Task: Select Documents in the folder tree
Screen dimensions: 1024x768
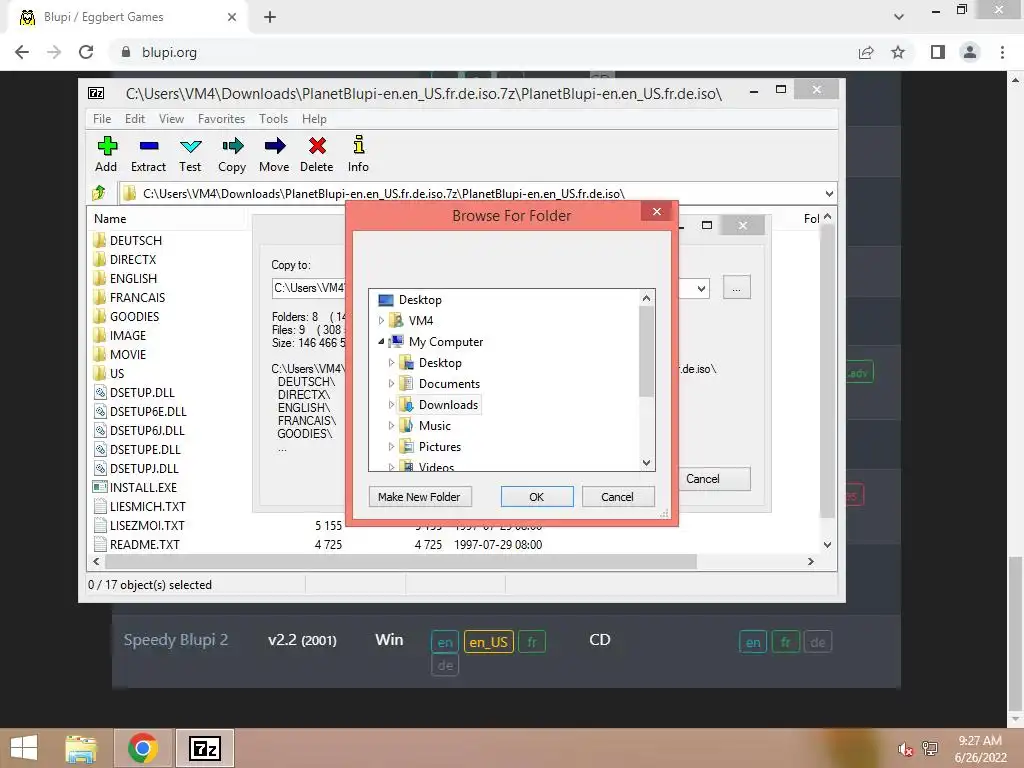Action: 449,384
